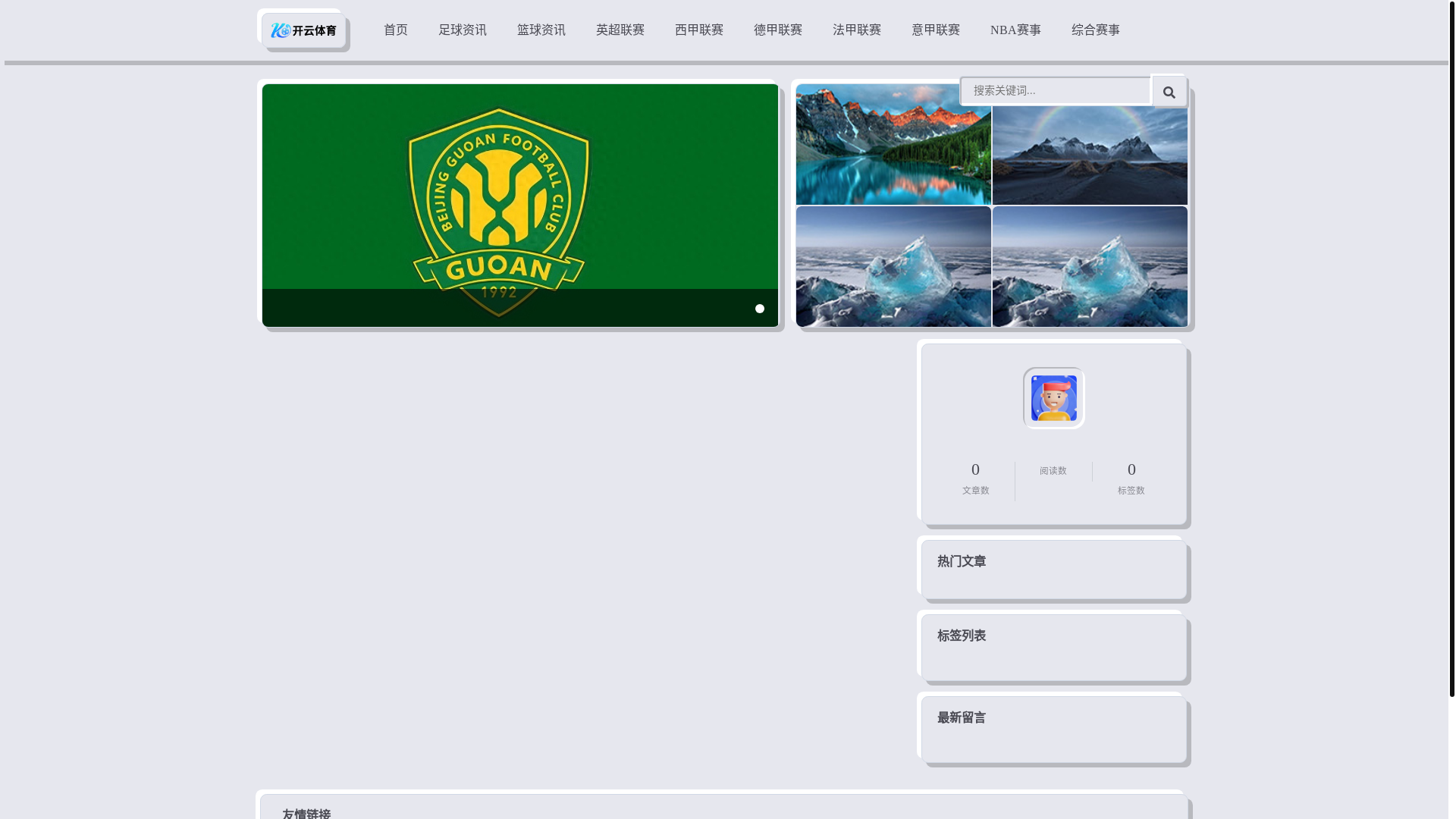
Task: Go to 西甲联赛 section
Action: point(699,30)
